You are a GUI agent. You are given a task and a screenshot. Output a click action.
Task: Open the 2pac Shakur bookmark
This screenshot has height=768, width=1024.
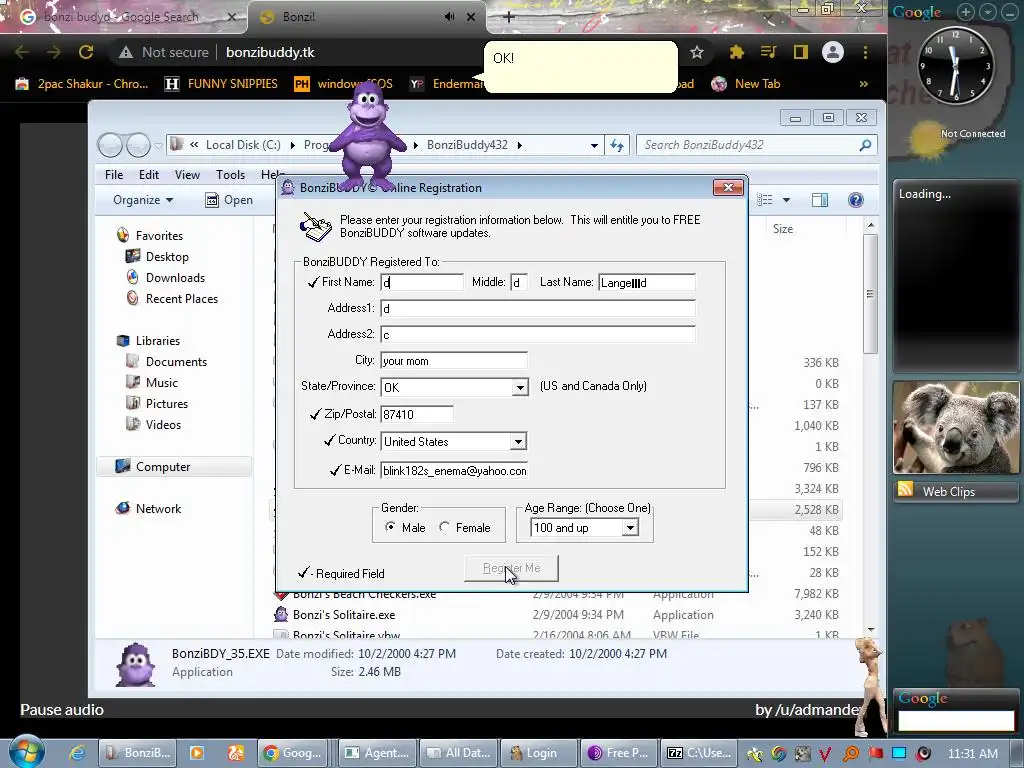pos(82,84)
